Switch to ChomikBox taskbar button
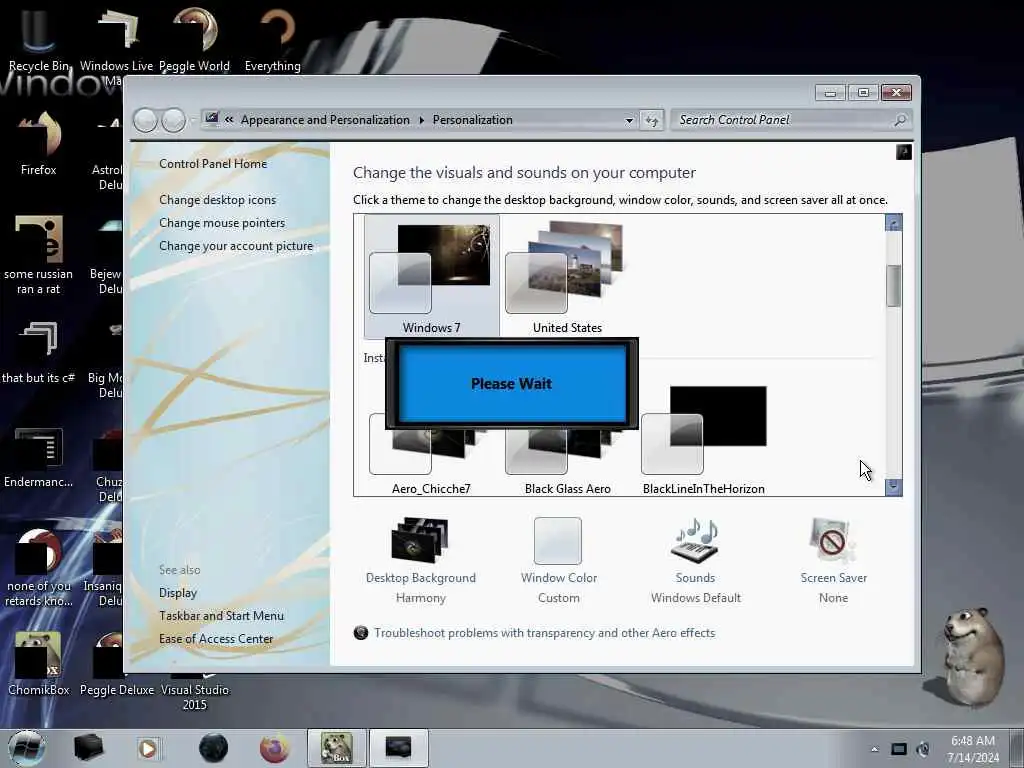Screen dimensions: 1024x768 pyautogui.click(x=336, y=748)
